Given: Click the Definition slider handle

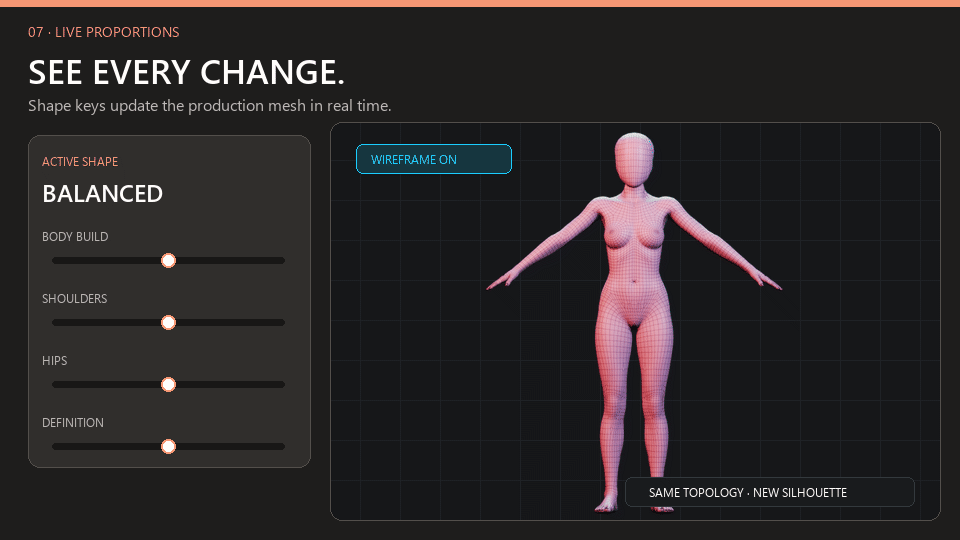Looking at the screenshot, I should [168, 447].
